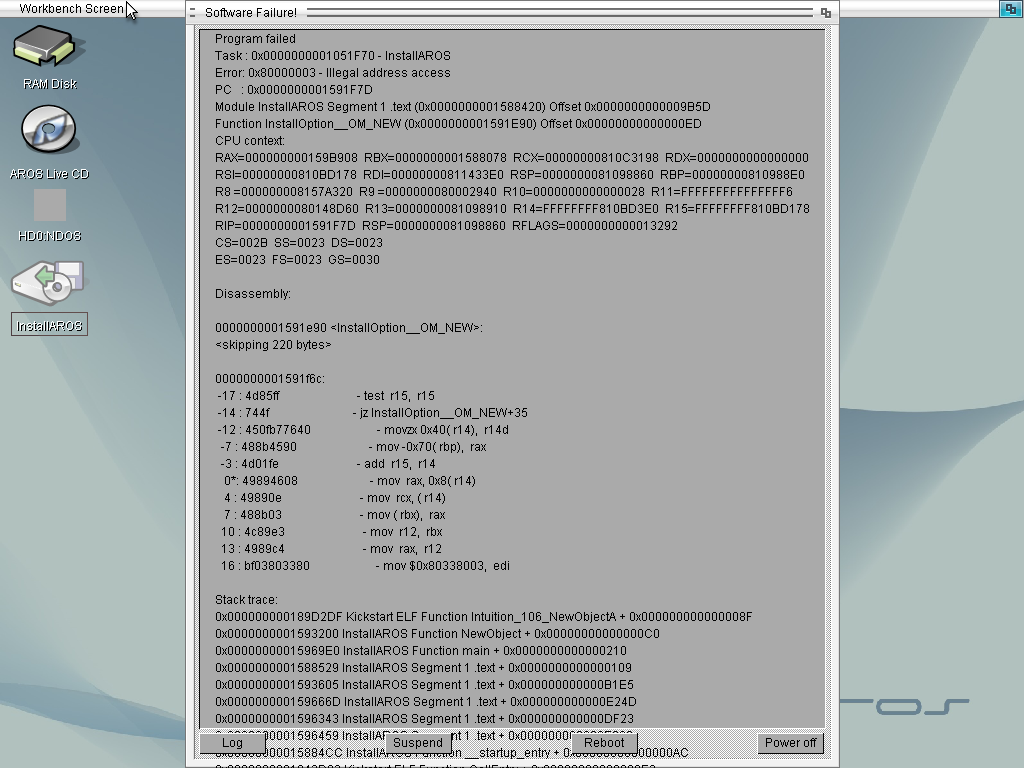Click the stack line with offset 0x0000000000000109
1024x768 pixels.
[423, 667]
